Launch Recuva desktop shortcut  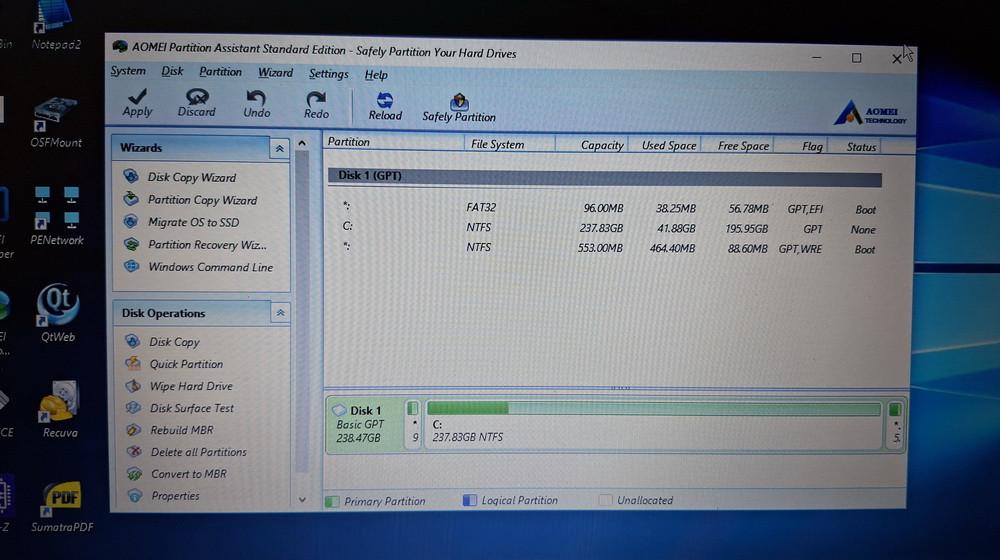click(59, 409)
